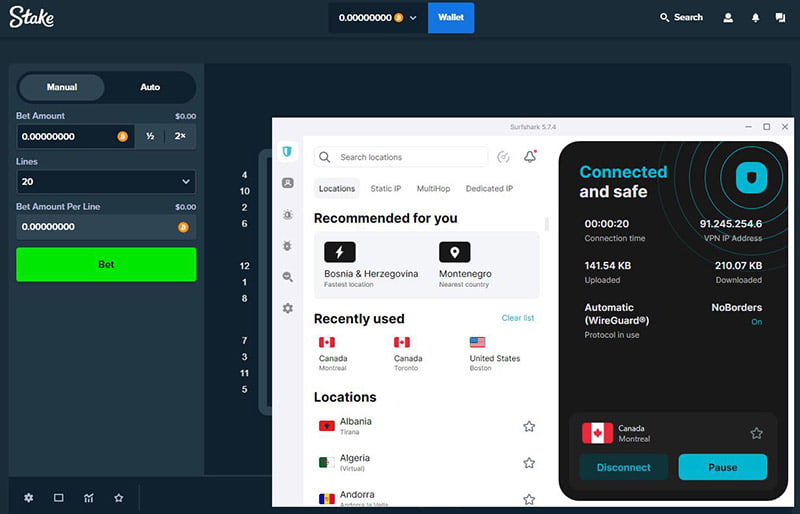Favorite connected Canada Montreal with star

click(756, 433)
